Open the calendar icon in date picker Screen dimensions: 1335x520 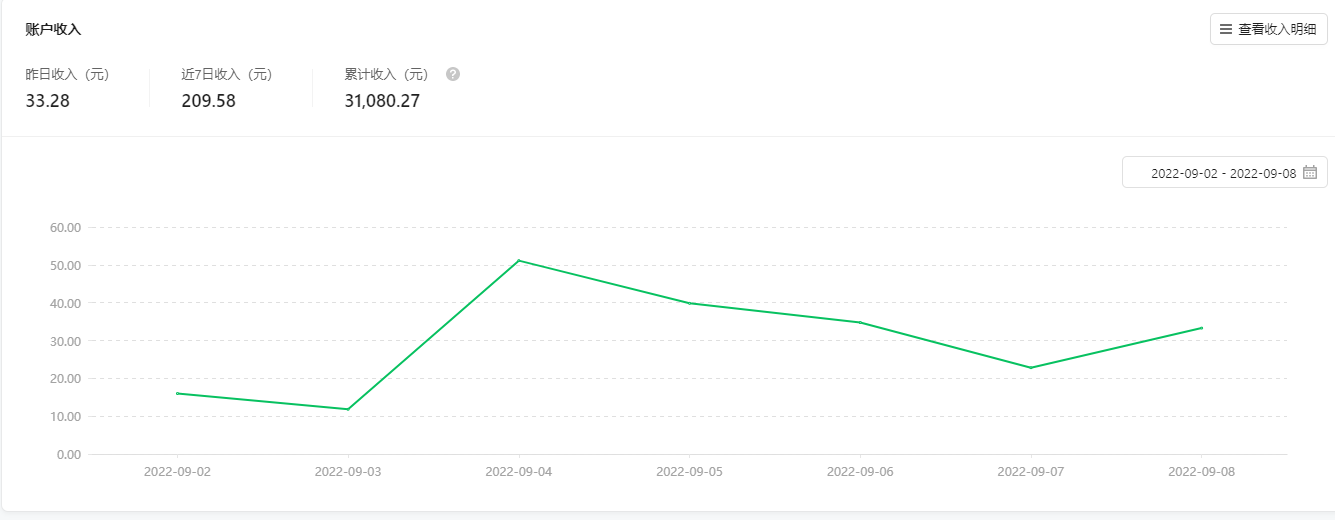point(1310,172)
